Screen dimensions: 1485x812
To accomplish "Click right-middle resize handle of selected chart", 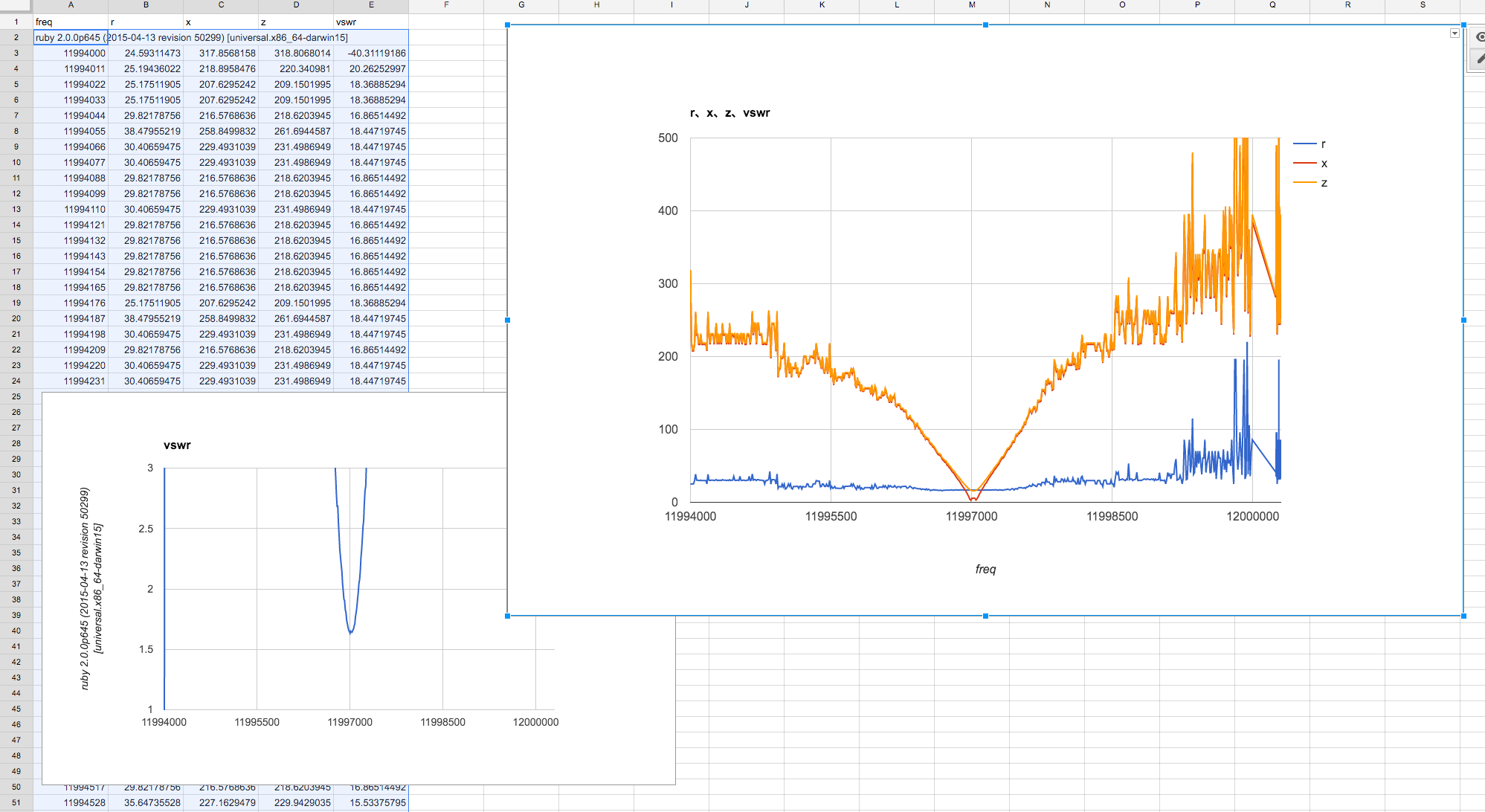I will click(1463, 320).
